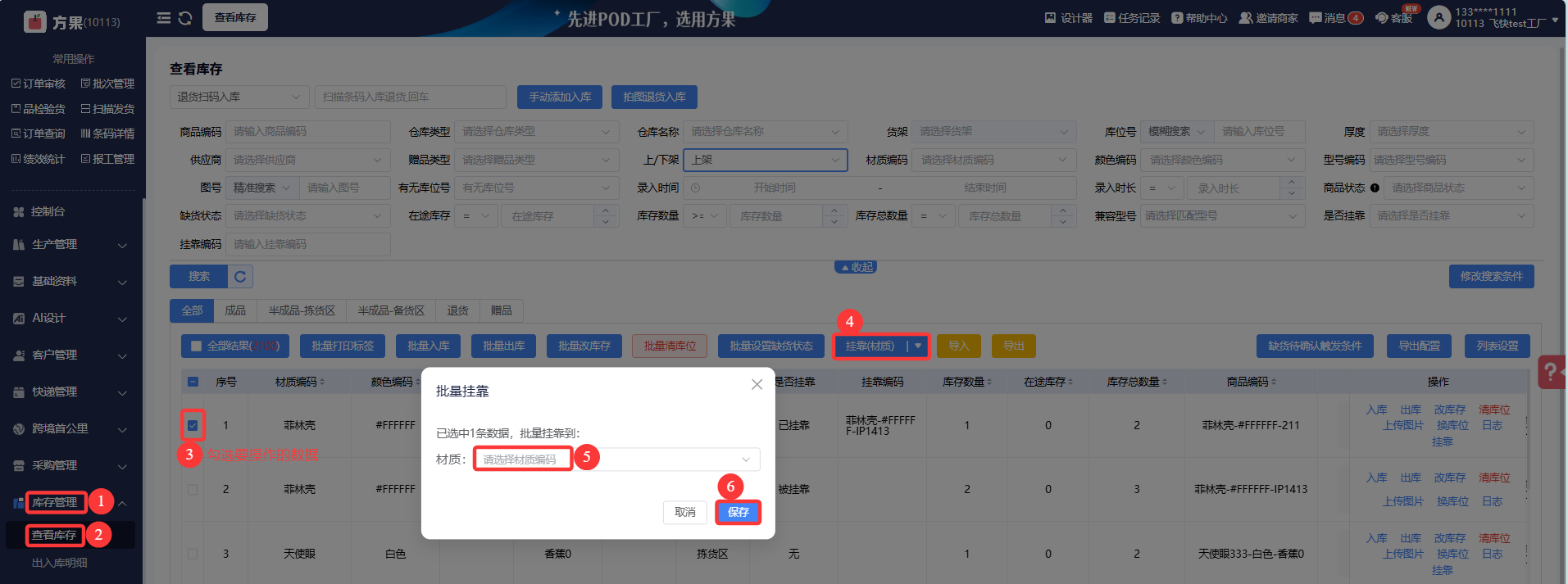Switch to the 半成品-备货区 tab
This screenshot has width=1568, height=584.
391,310
